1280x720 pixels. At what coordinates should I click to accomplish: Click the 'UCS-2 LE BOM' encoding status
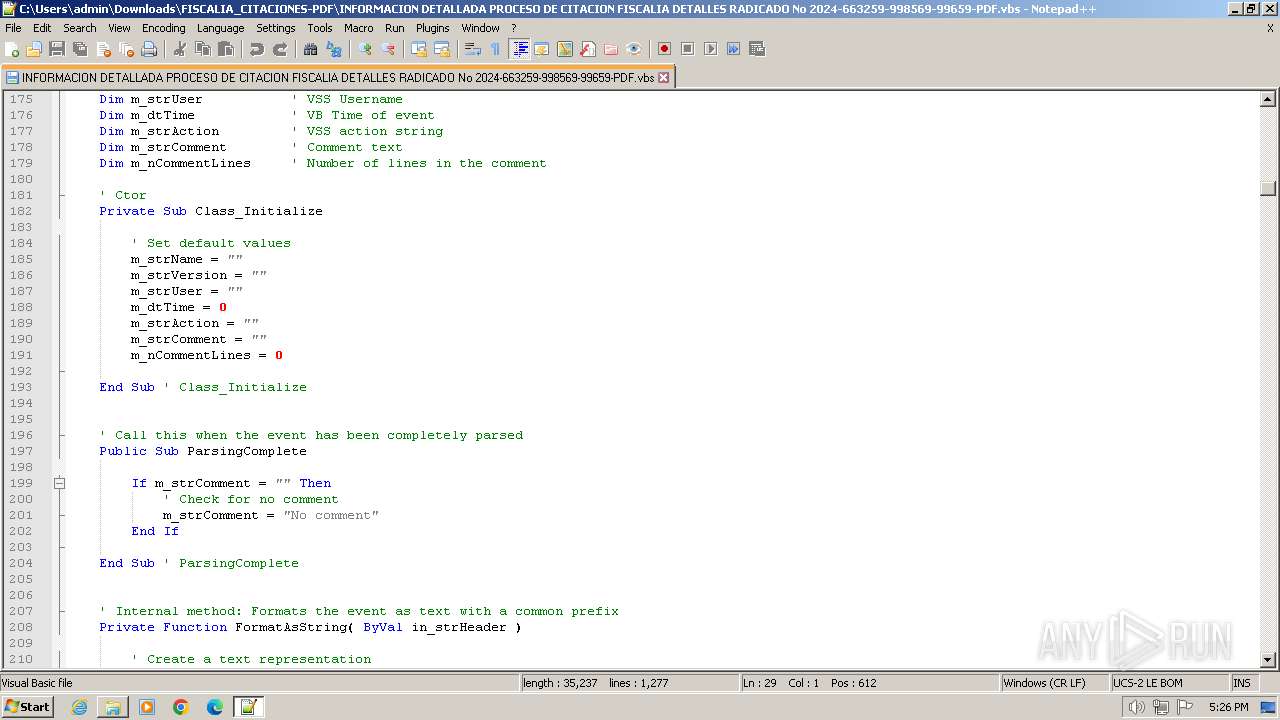(1169, 683)
